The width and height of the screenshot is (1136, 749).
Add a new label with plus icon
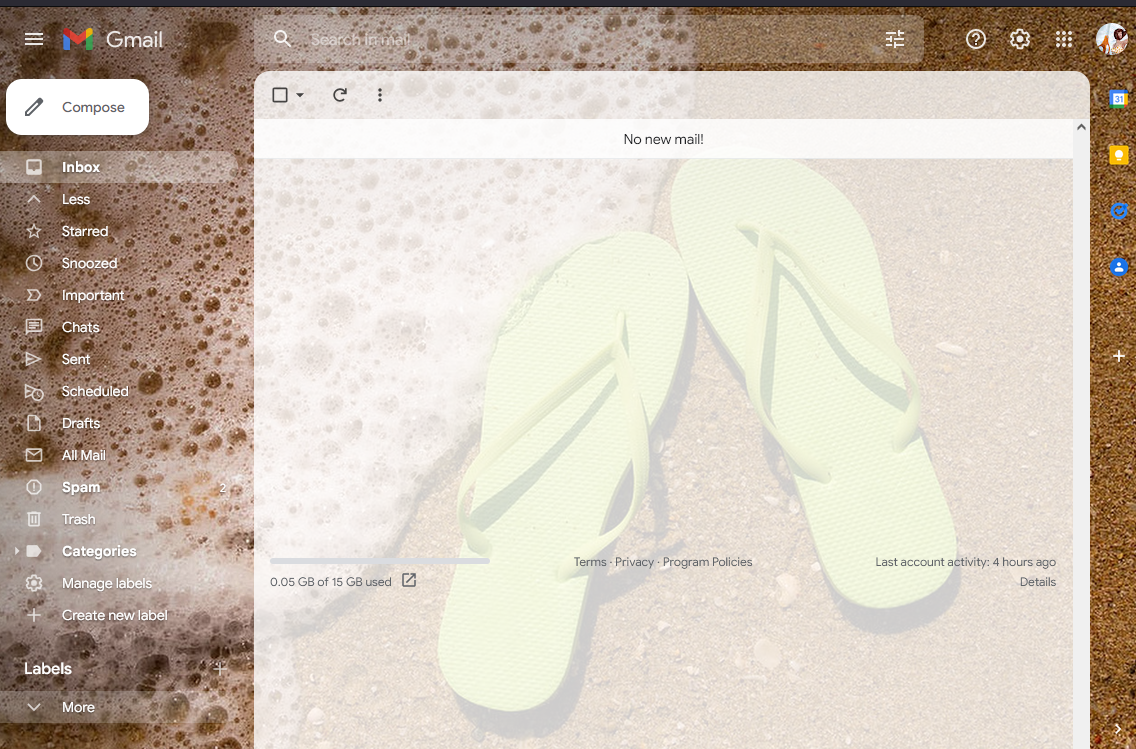220,669
